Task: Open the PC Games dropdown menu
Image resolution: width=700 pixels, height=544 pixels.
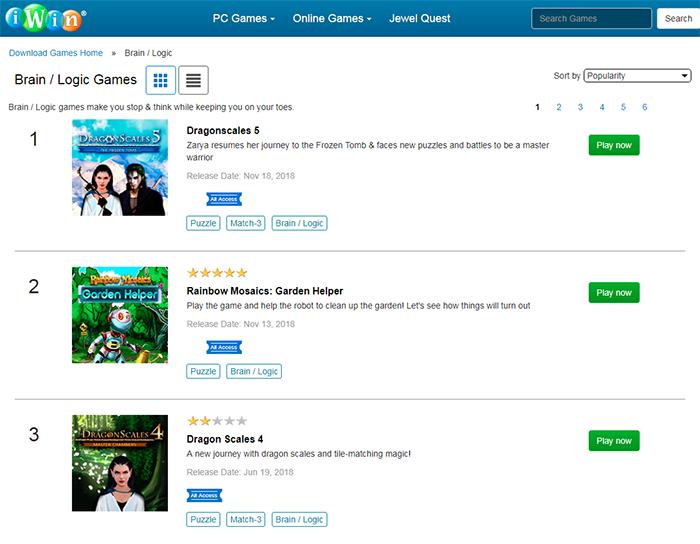Action: click(x=244, y=18)
